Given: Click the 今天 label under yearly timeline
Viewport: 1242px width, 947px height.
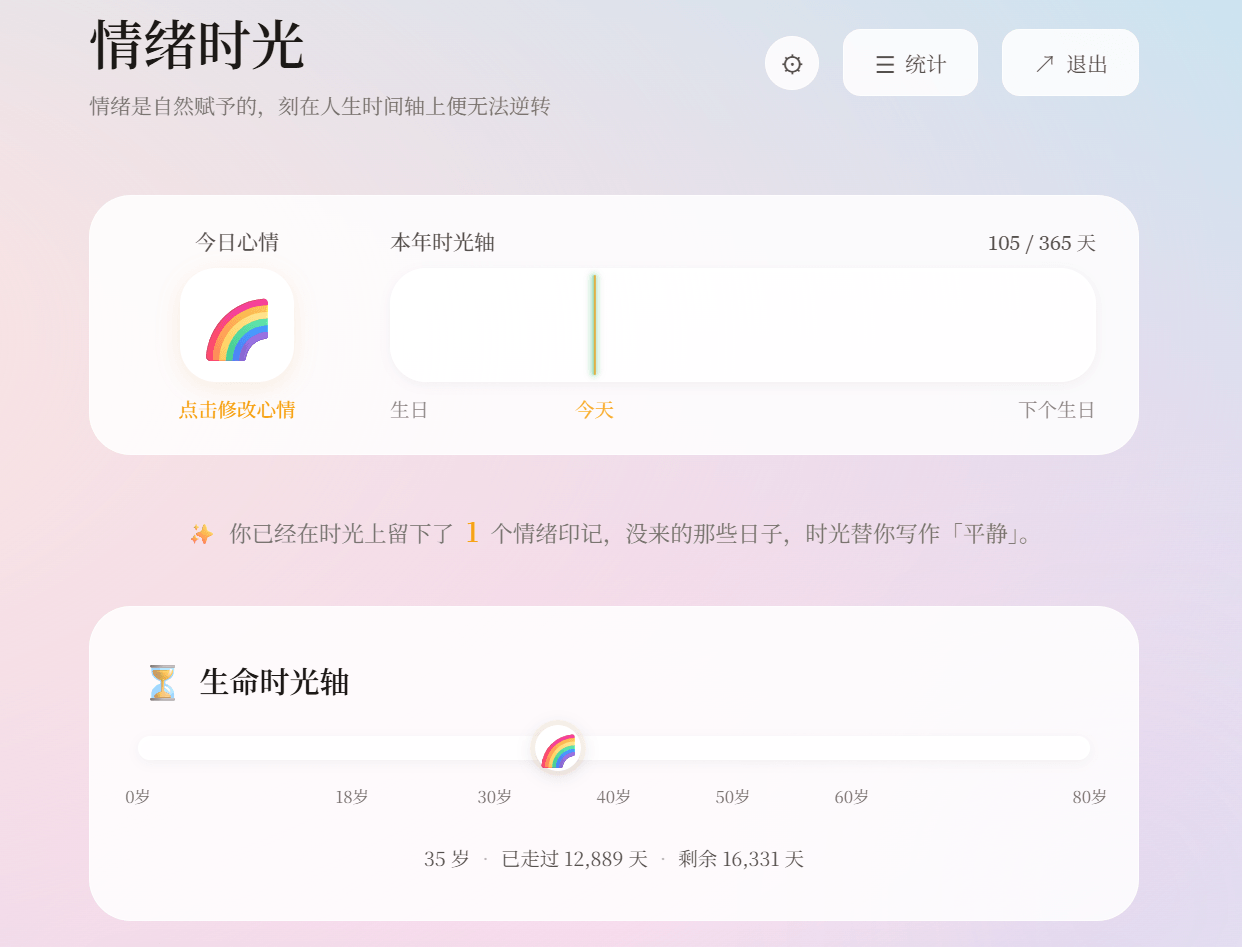Looking at the screenshot, I should (594, 410).
